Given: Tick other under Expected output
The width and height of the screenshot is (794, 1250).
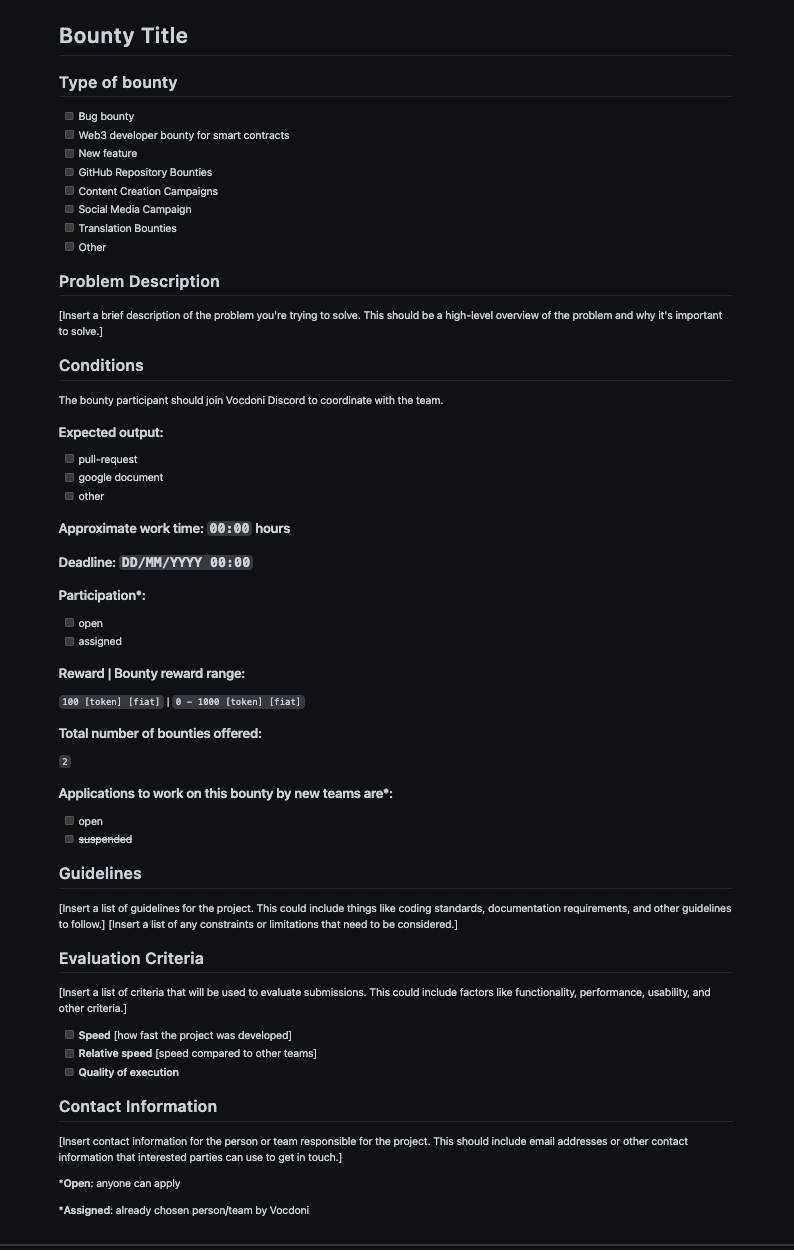Looking at the screenshot, I should tap(70, 496).
